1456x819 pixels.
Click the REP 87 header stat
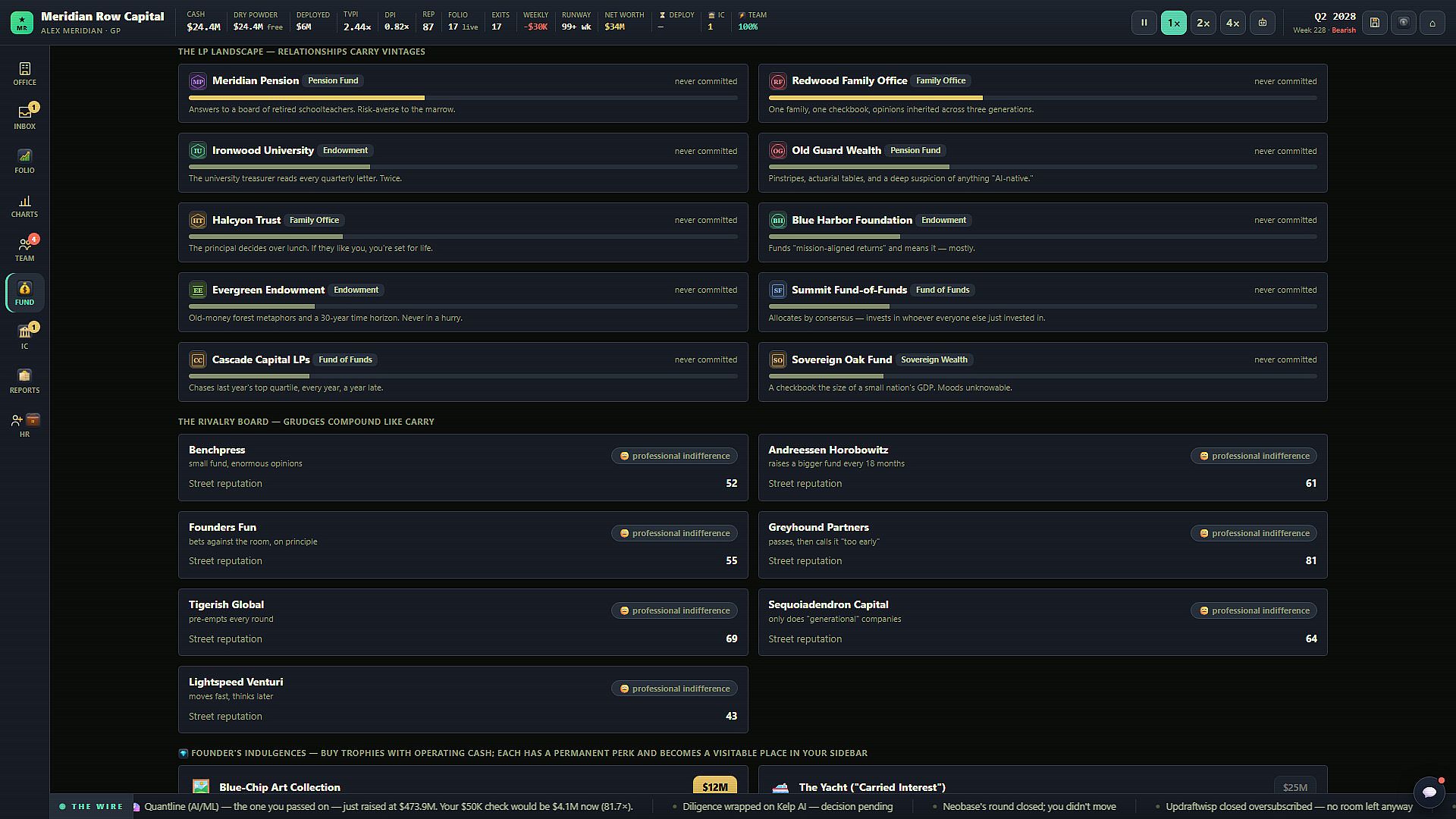pyautogui.click(x=428, y=21)
